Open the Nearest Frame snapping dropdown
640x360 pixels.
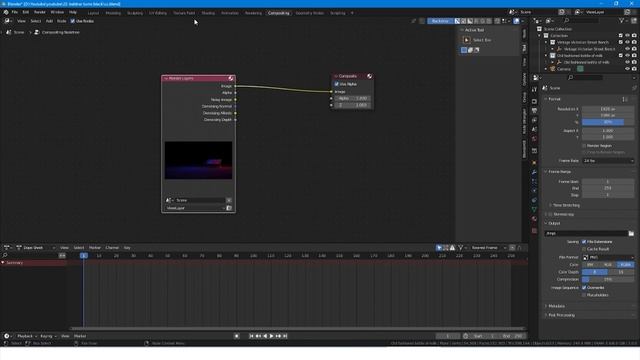click(x=488, y=248)
